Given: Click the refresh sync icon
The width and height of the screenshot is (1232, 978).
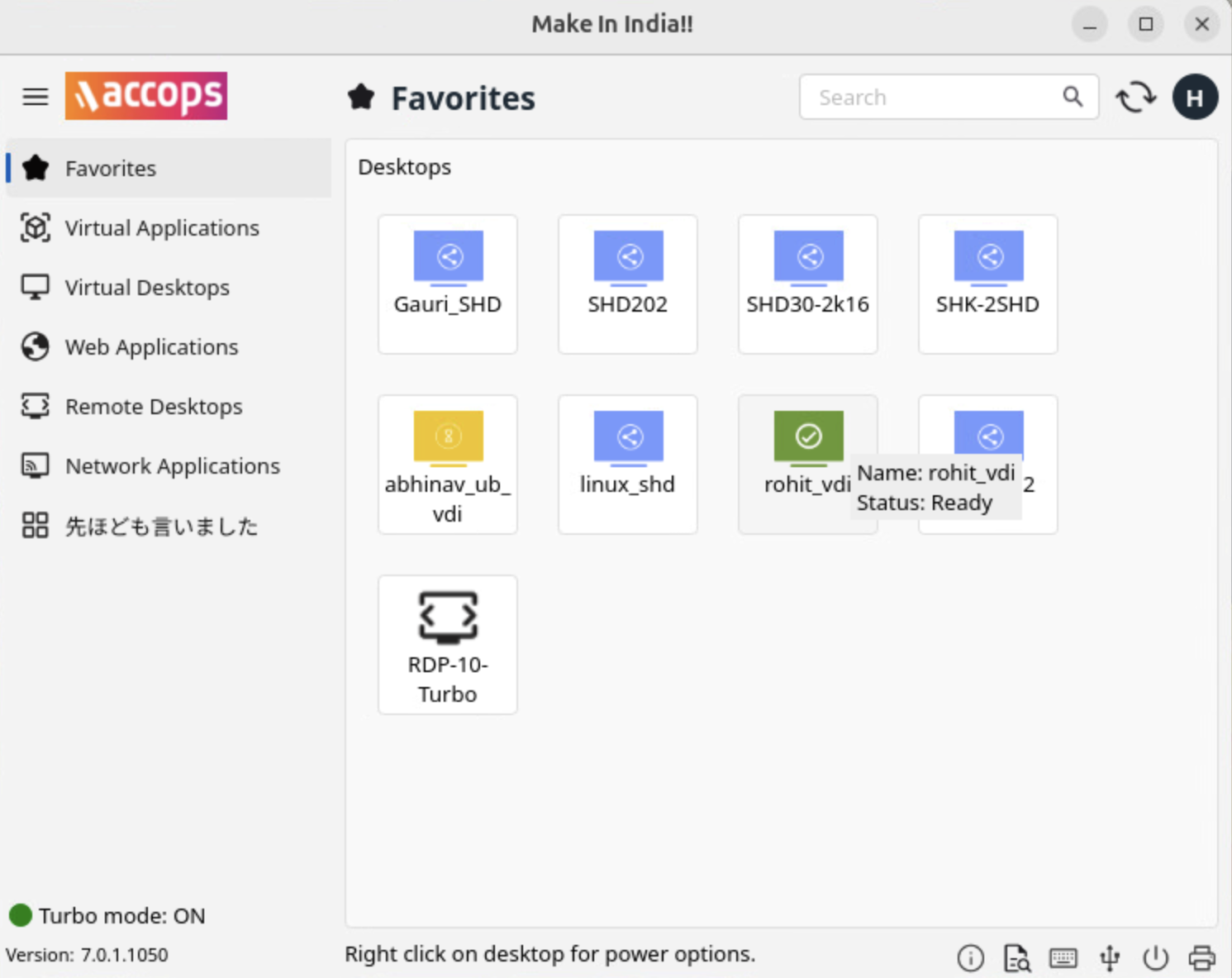Looking at the screenshot, I should pos(1136,98).
